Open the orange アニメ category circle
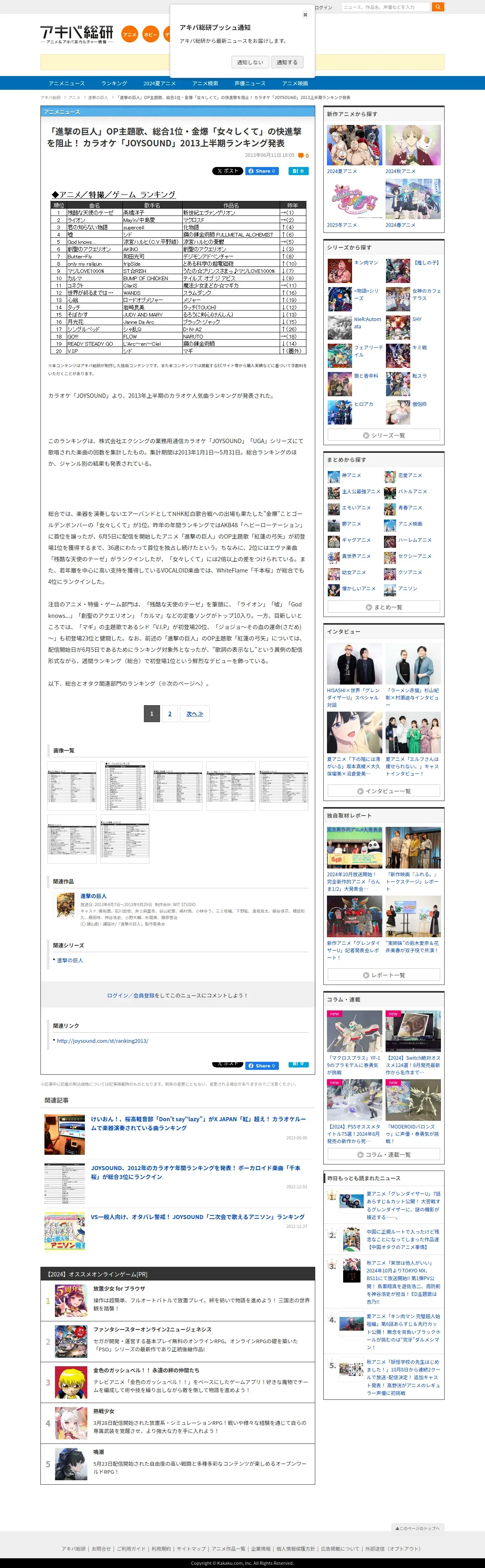485x1568 pixels. [x=130, y=35]
